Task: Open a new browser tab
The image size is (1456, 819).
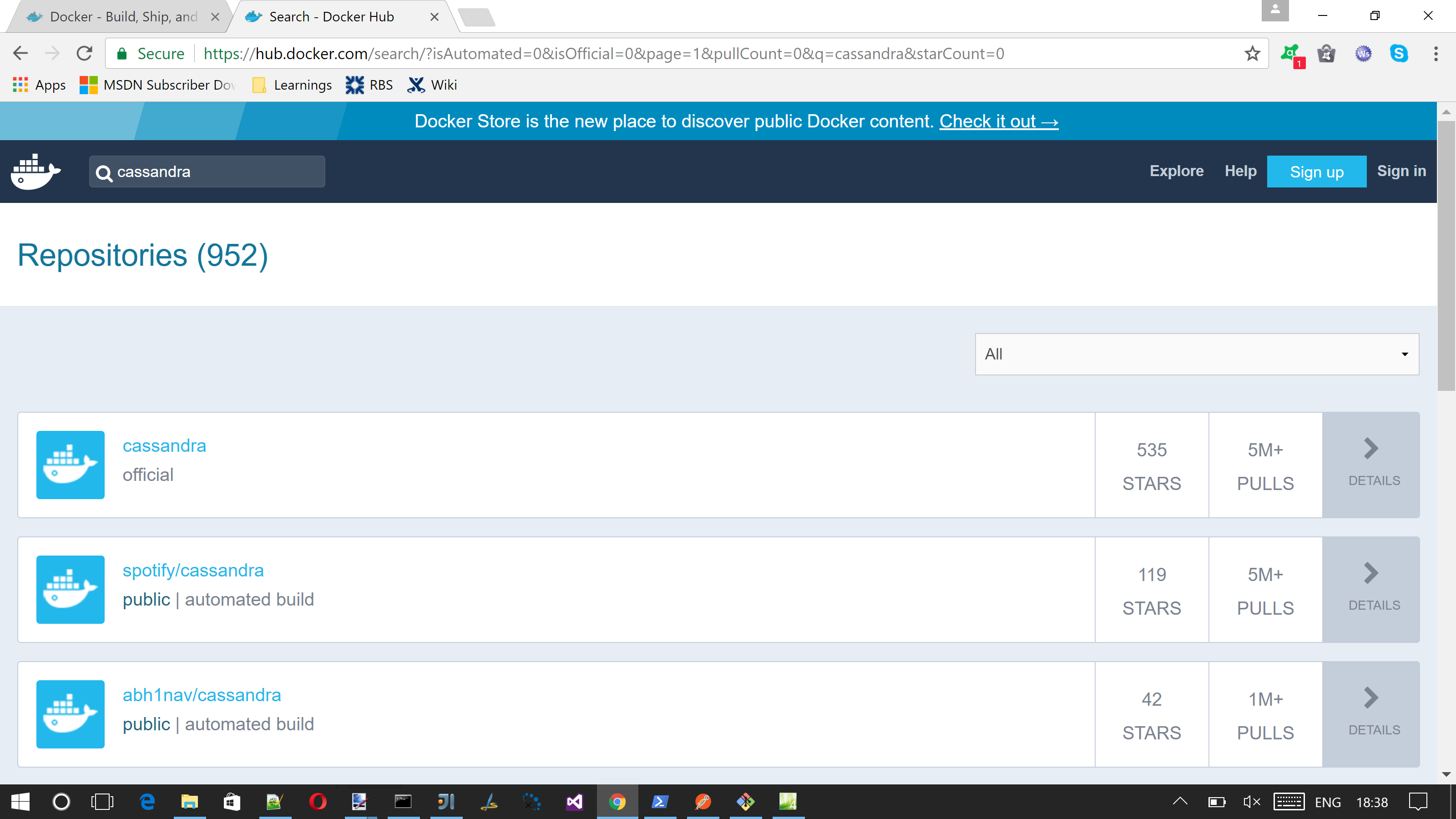Action: pyautogui.click(x=476, y=18)
